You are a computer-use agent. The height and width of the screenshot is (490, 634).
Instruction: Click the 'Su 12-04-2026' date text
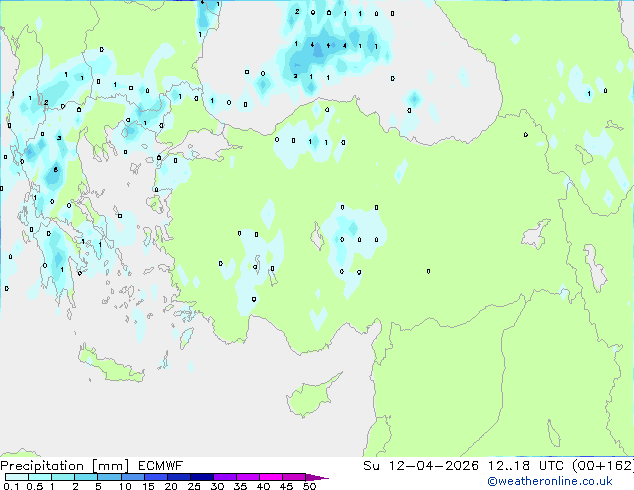pos(421,466)
